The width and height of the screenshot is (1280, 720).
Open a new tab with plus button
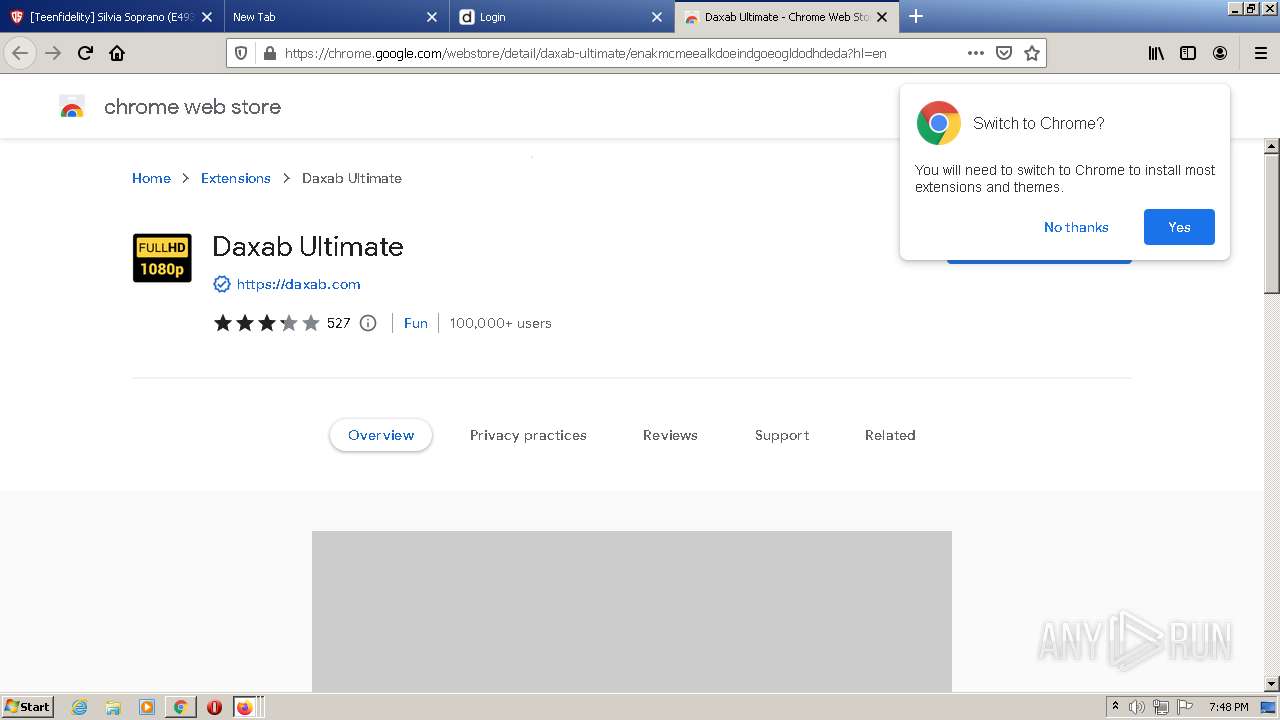pos(915,16)
